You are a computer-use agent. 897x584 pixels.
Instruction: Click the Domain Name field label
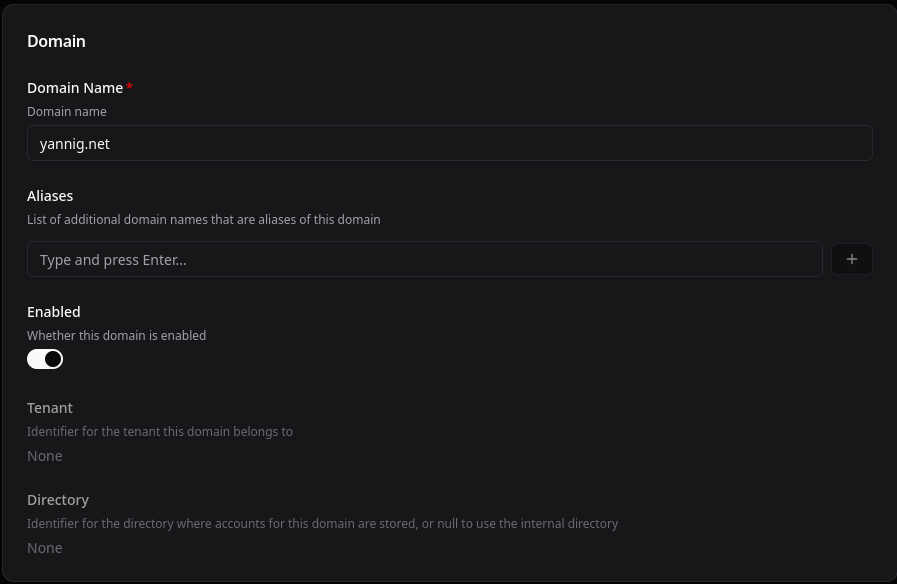coord(75,88)
